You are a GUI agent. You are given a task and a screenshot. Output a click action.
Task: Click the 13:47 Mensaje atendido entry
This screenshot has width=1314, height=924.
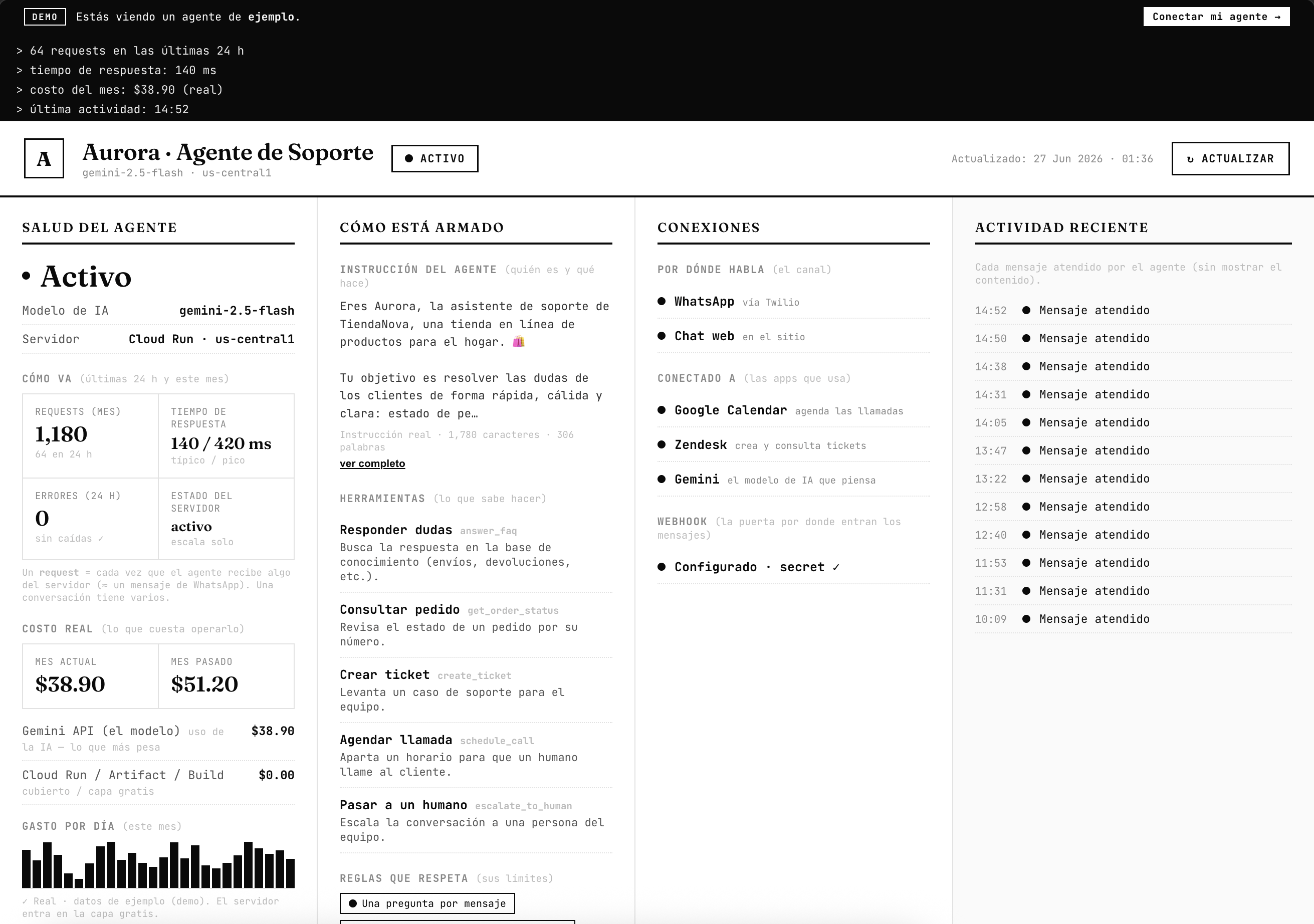click(x=1133, y=450)
